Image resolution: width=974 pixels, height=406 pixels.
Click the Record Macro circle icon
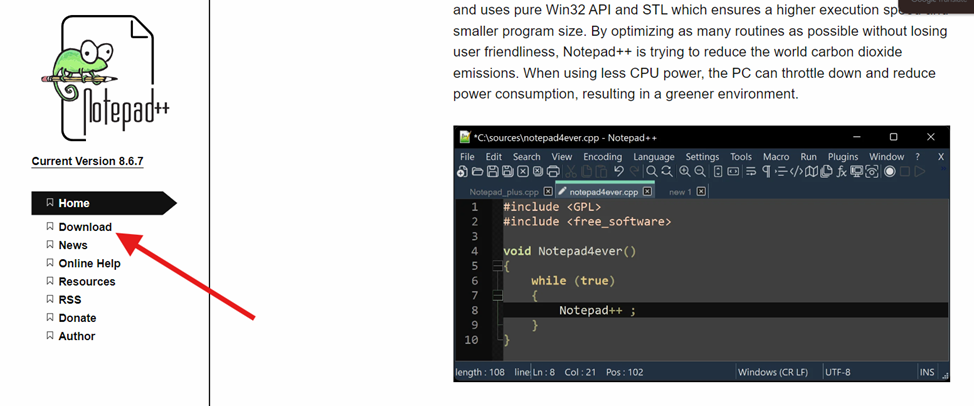[890, 171]
